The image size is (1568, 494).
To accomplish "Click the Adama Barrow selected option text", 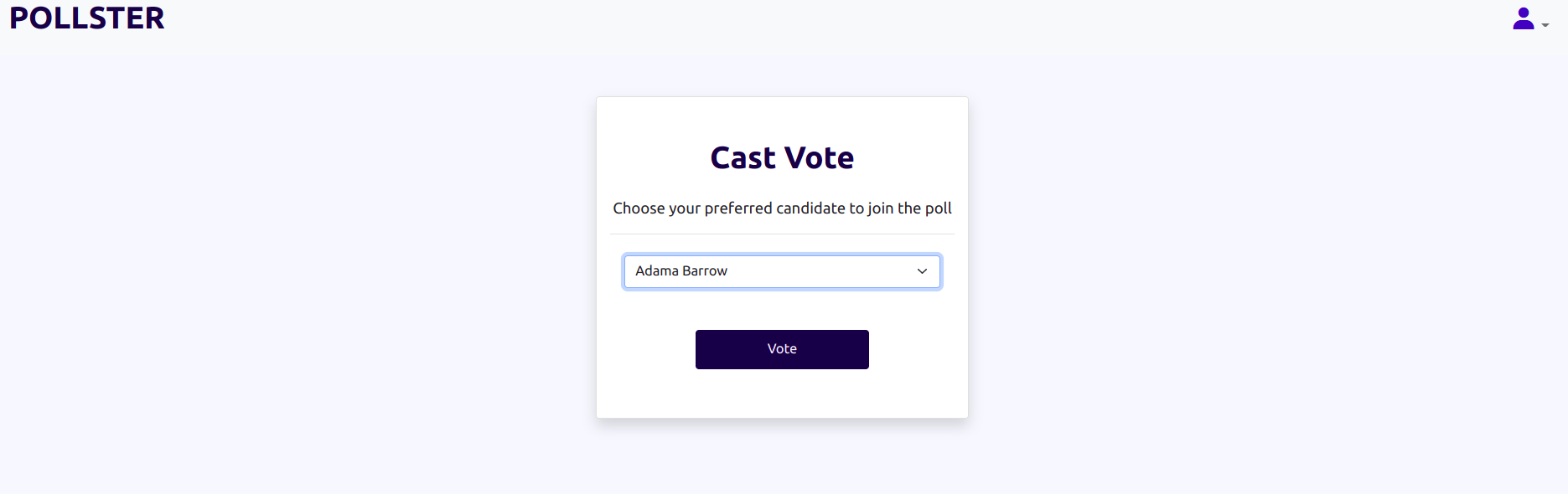I will tap(681, 271).
